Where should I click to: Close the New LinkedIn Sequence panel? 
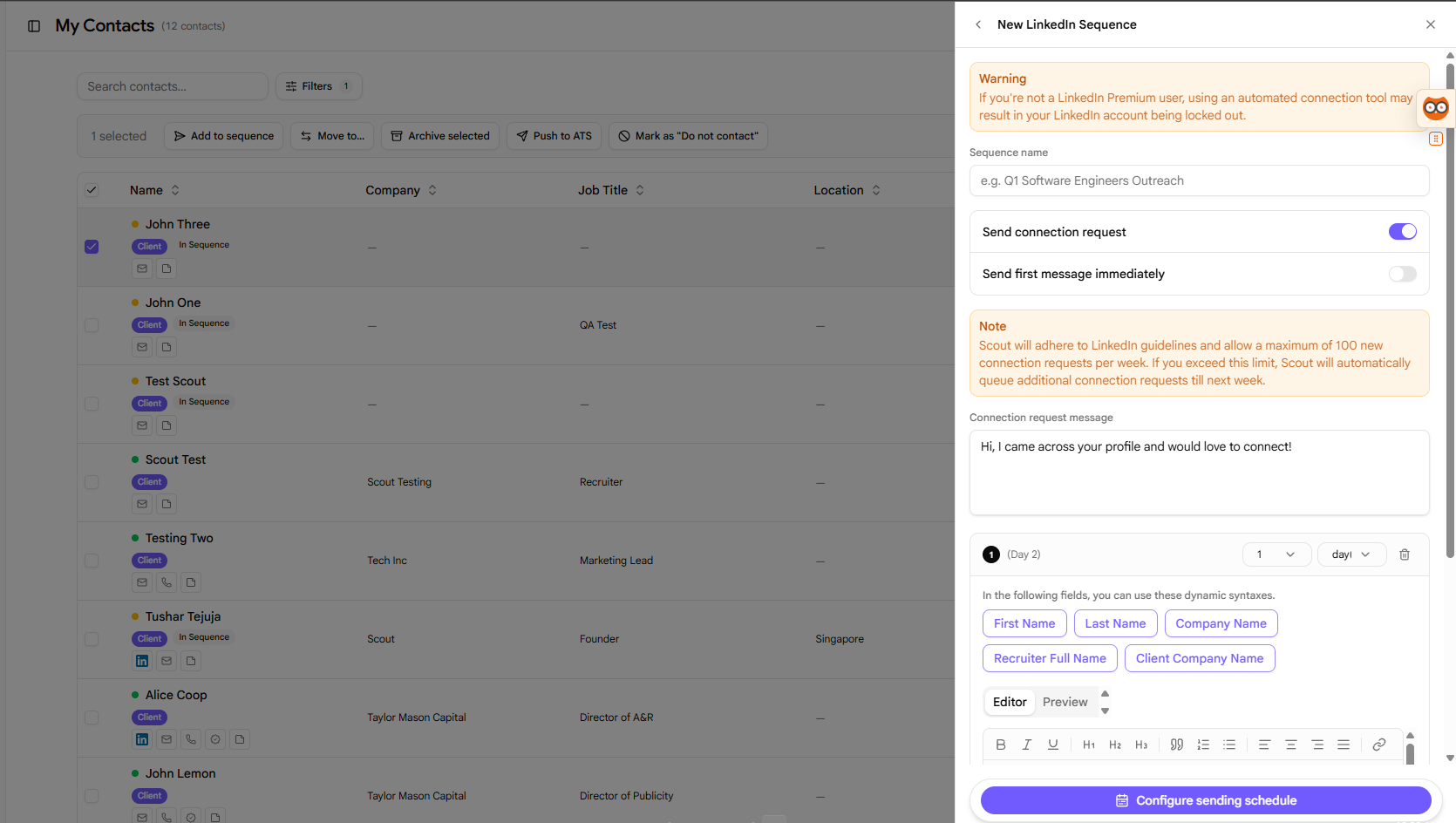coord(1431,24)
